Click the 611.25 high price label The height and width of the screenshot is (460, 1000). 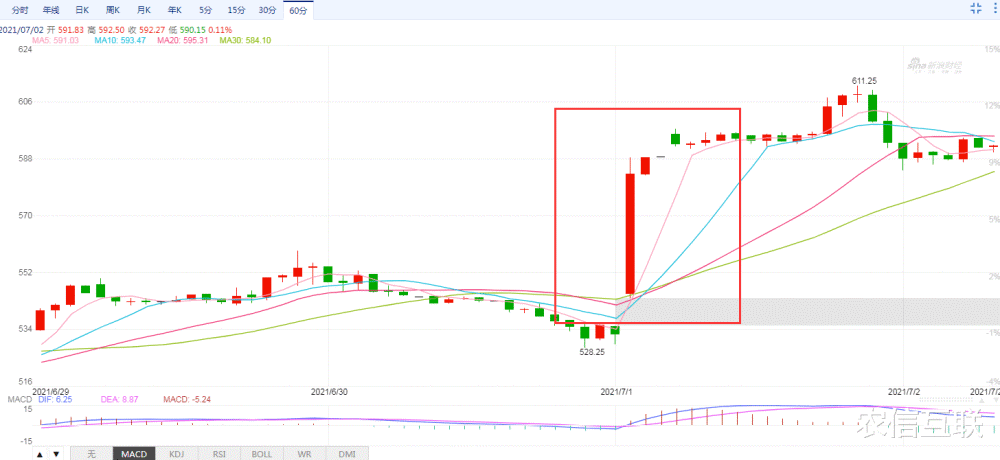[865, 81]
